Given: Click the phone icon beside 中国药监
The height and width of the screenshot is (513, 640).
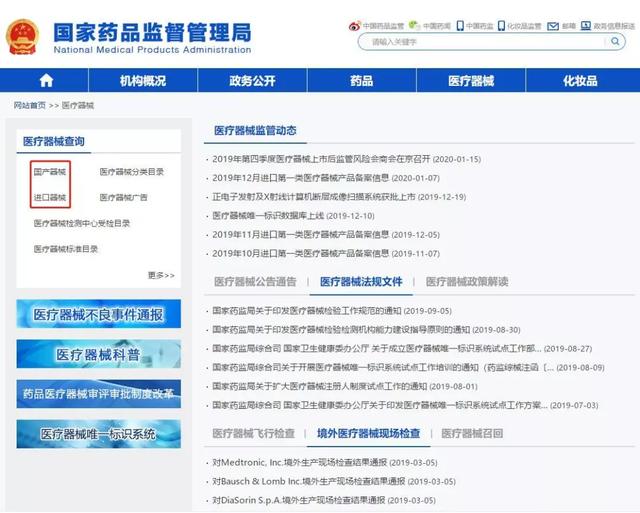Looking at the screenshot, I should (x=460, y=26).
